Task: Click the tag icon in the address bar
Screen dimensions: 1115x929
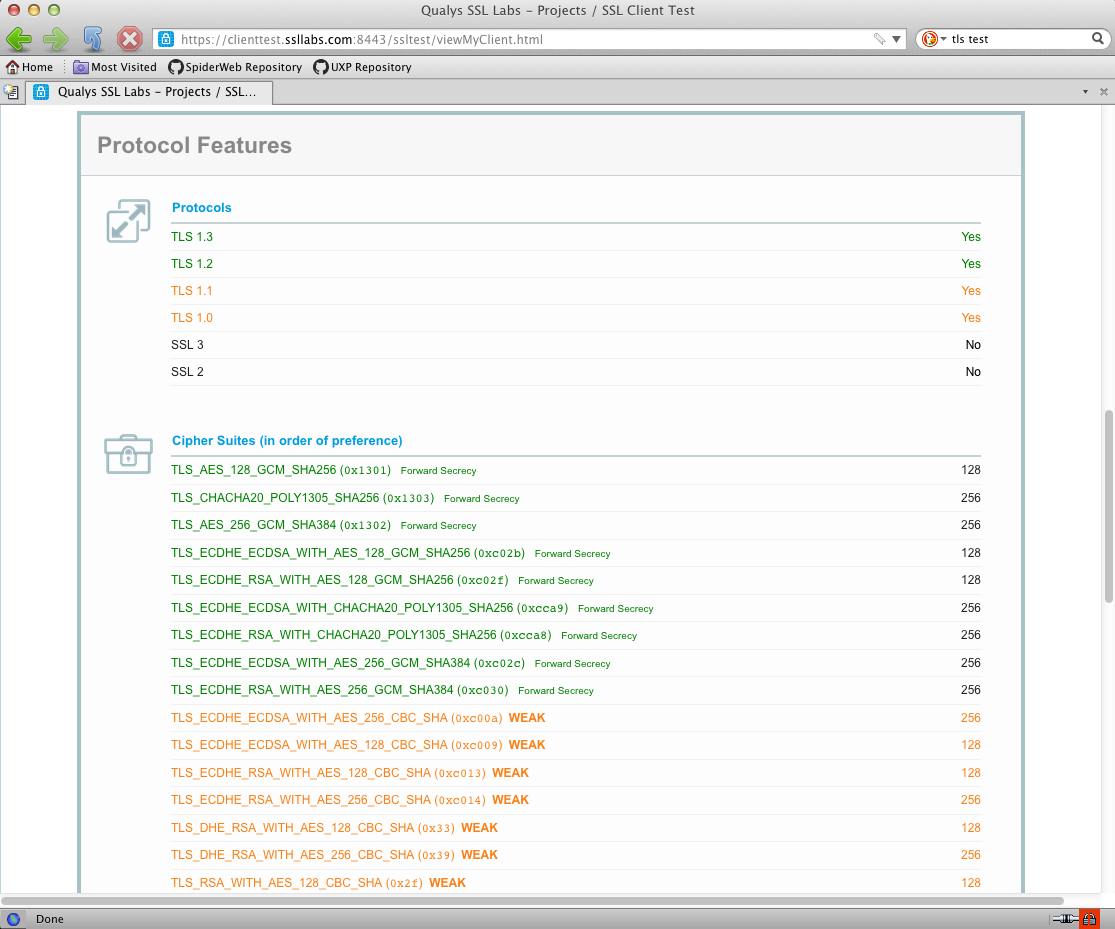Action: (x=880, y=39)
